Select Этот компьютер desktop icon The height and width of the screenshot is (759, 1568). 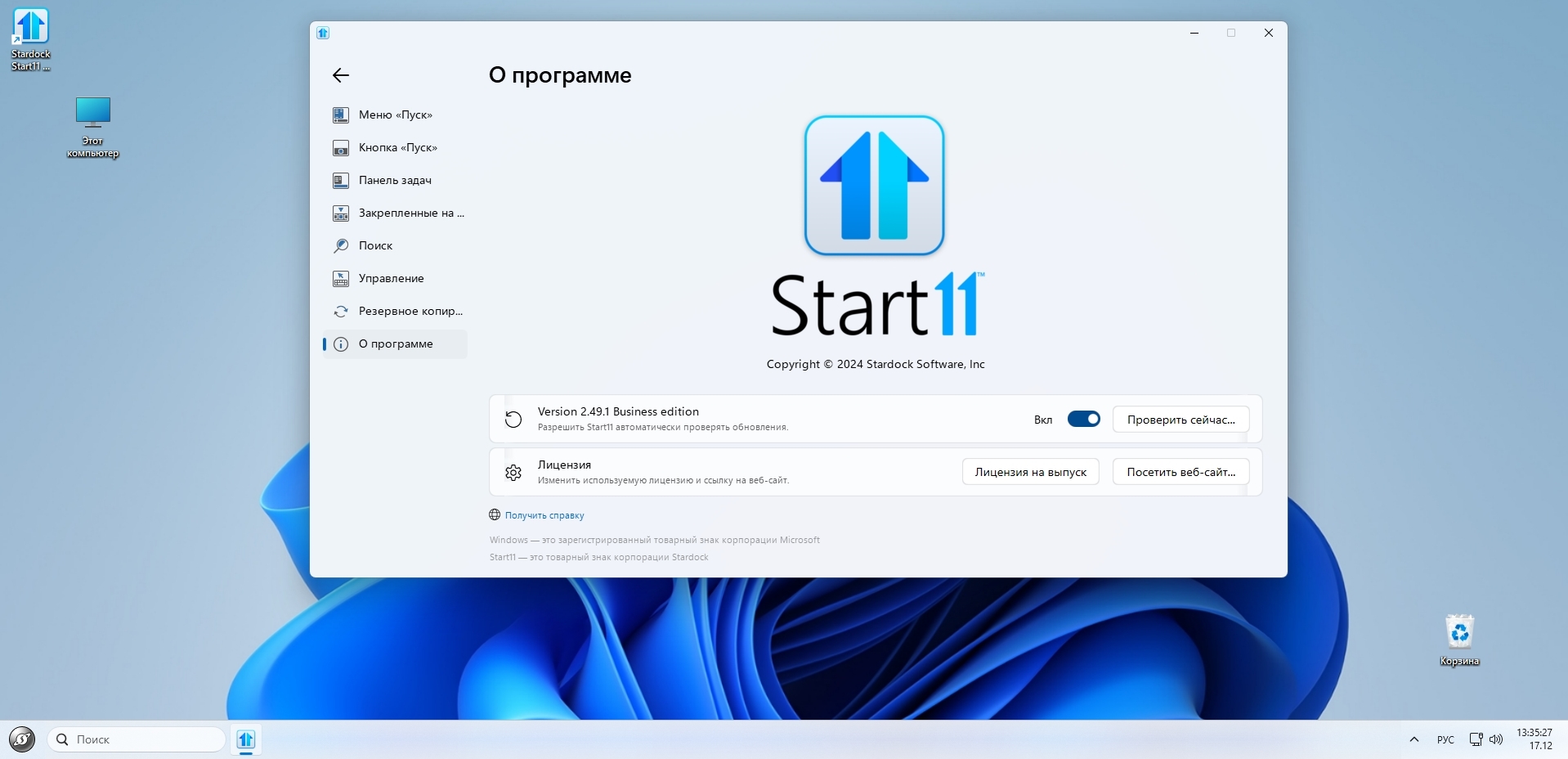coord(92,127)
